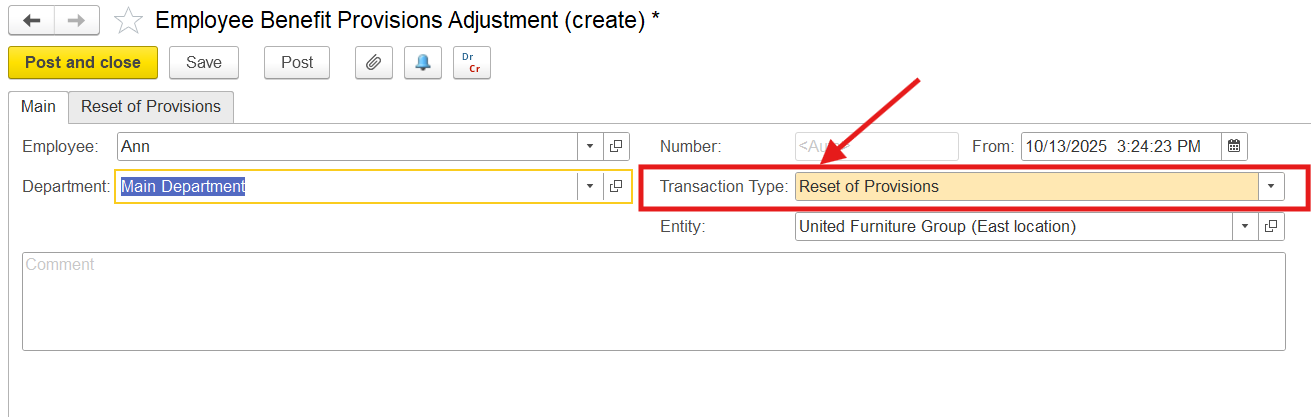Open Department record with open-form icon
Screen dimensions: 1311x417
(x=616, y=186)
